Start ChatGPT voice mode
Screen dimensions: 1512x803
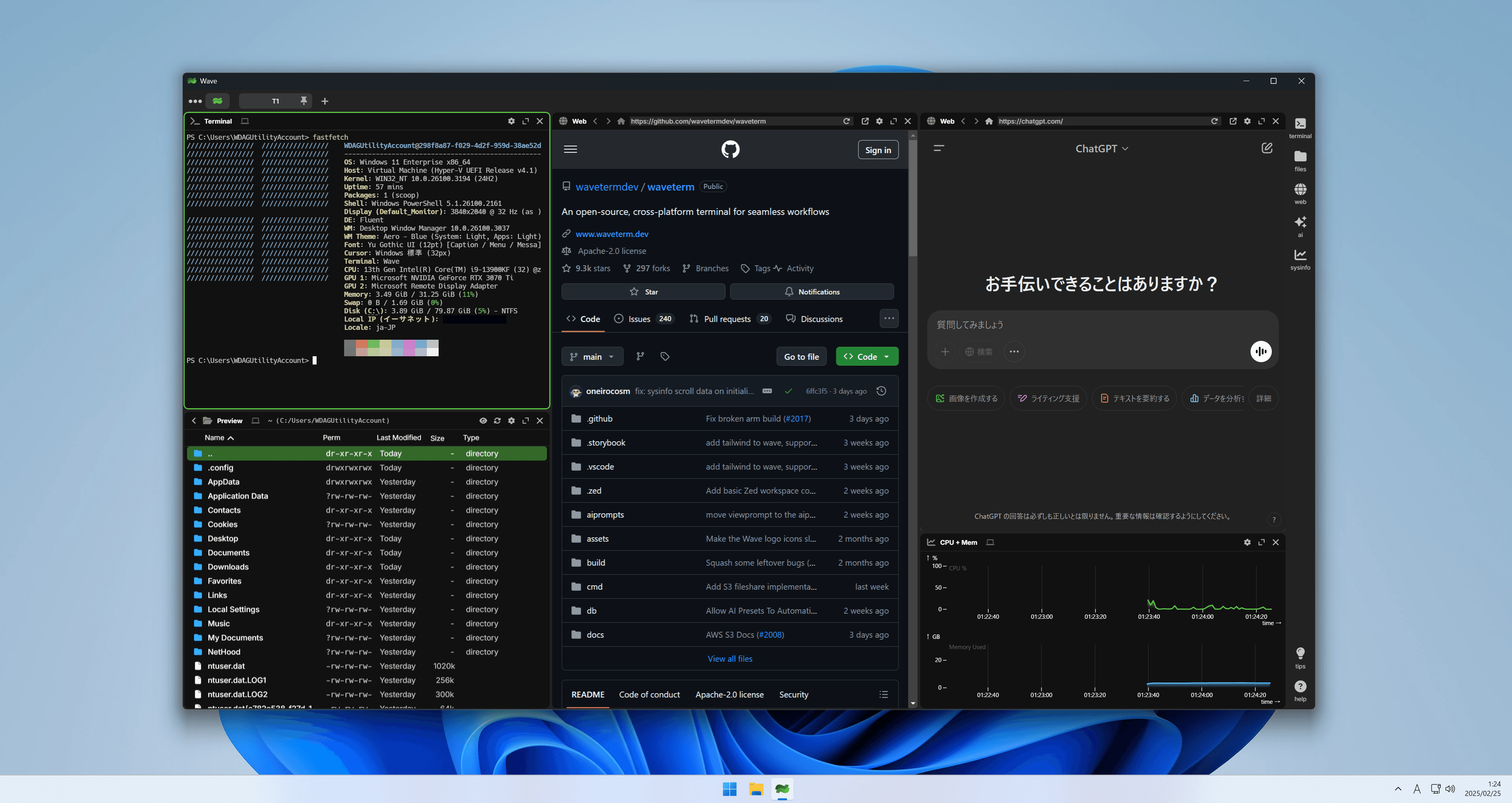tap(1260, 351)
